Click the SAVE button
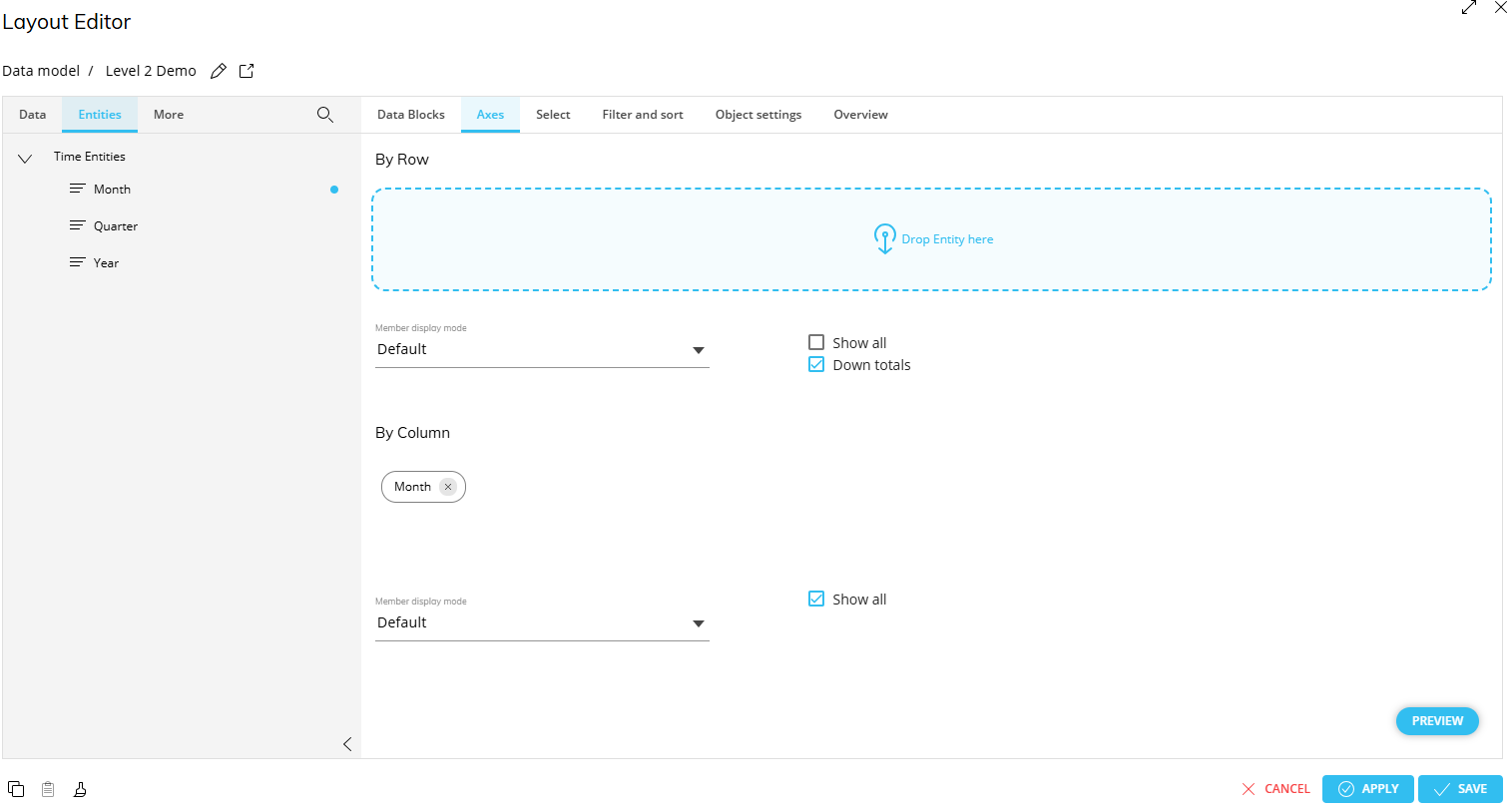Viewport: 1512px width, 810px height. point(1460,789)
